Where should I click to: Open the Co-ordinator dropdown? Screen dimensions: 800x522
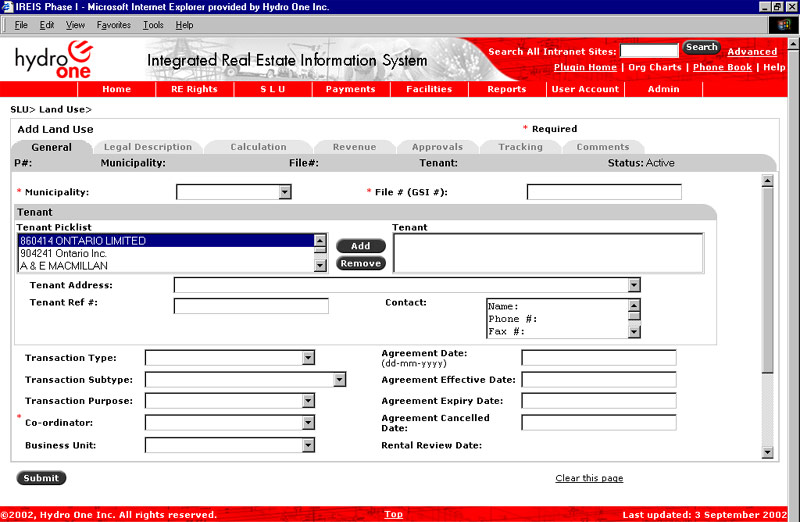[x=308, y=422]
